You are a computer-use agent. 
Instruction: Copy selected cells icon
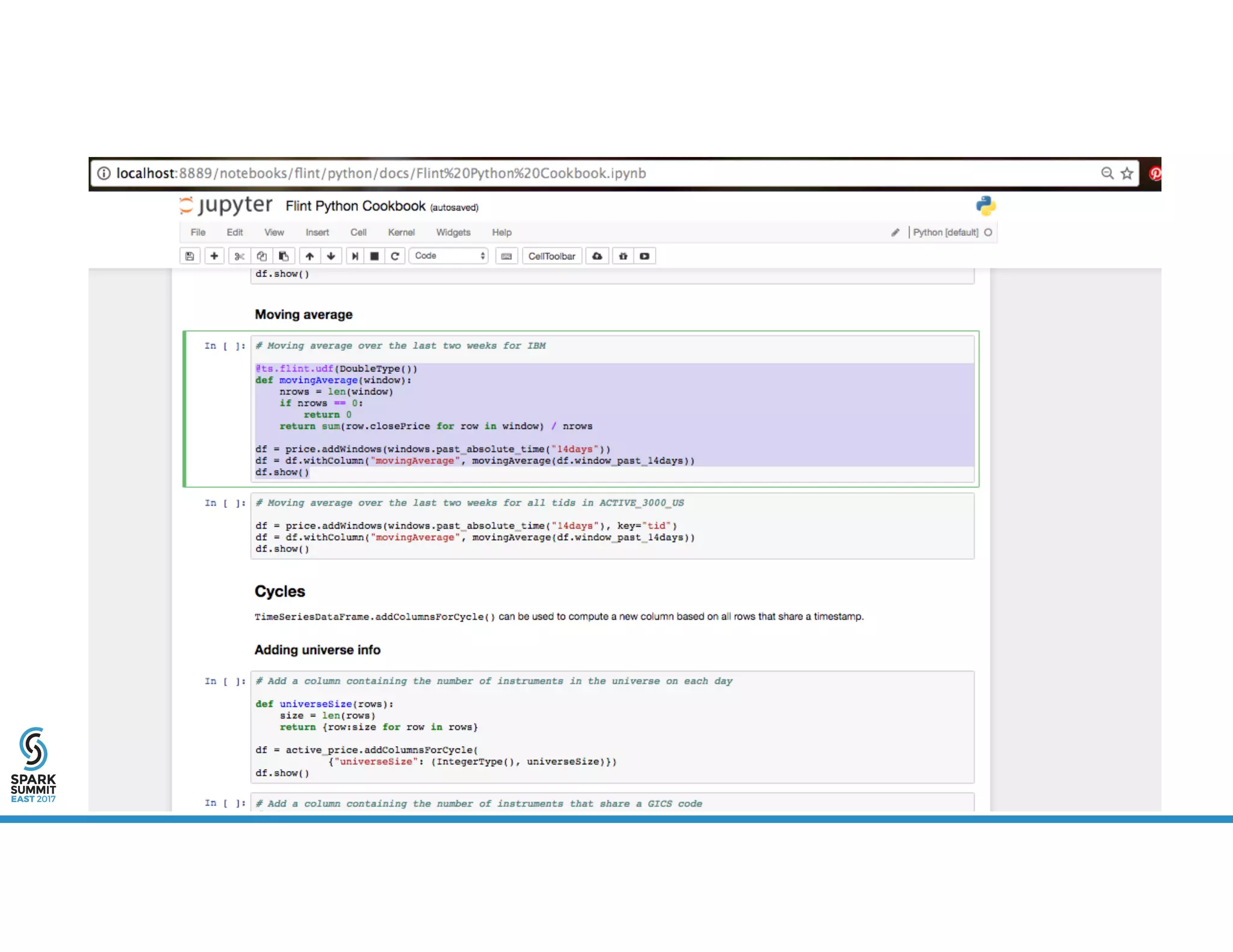point(261,256)
